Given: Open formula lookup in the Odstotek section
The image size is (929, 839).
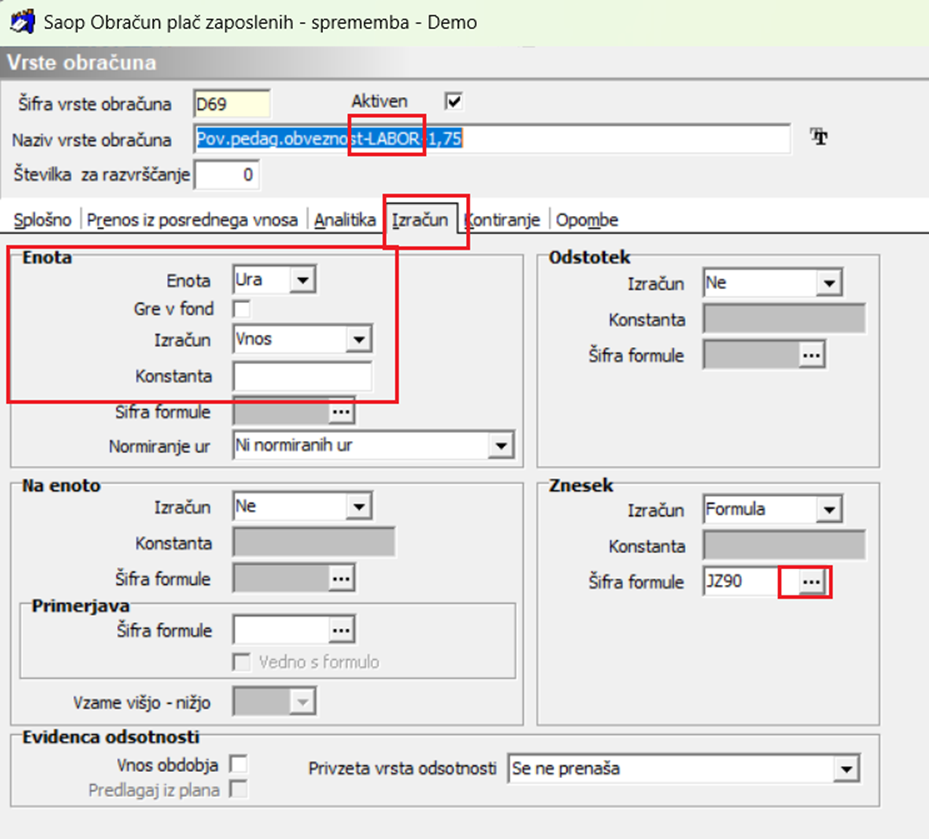Looking at the screenshot, I should [x=811, y=356].
